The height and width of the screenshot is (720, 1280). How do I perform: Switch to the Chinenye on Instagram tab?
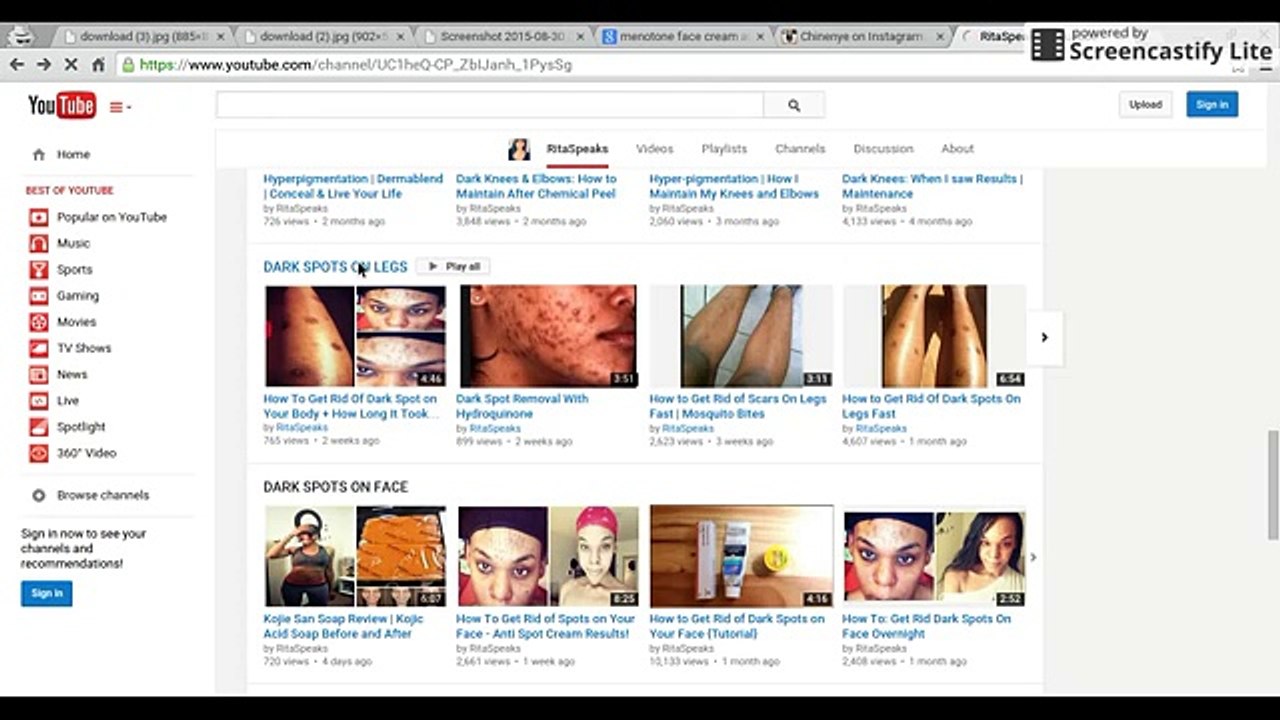point(863,37)
